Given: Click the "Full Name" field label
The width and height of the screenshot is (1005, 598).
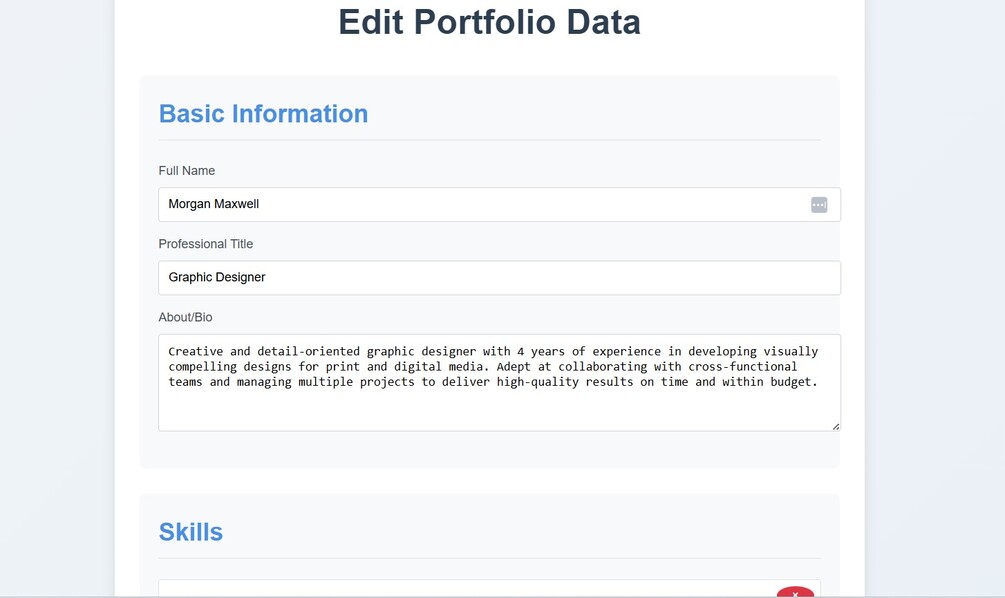Looking at the screenshot, I should (187, 171).
